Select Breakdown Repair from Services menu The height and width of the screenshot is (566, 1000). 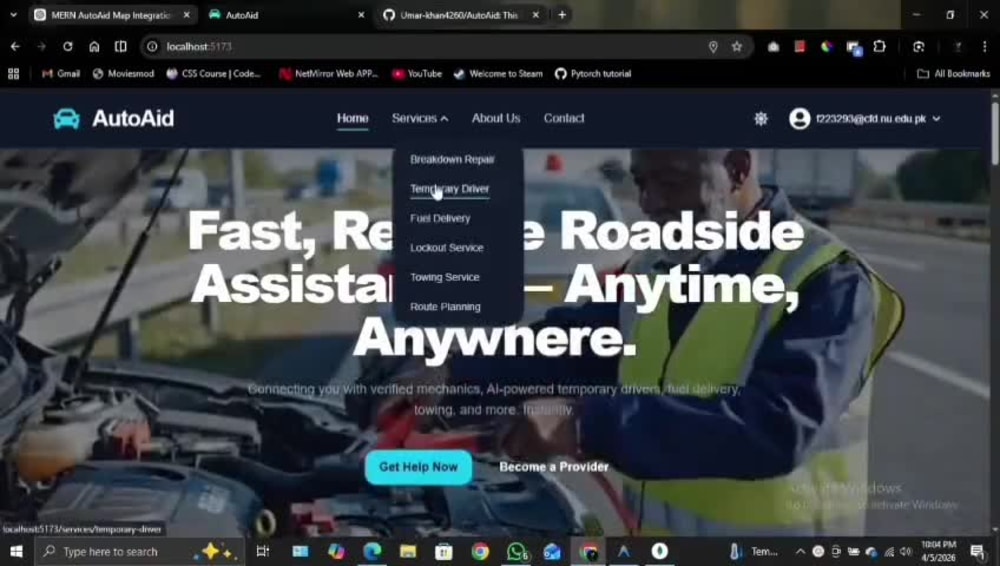click(x=452, y=159)
